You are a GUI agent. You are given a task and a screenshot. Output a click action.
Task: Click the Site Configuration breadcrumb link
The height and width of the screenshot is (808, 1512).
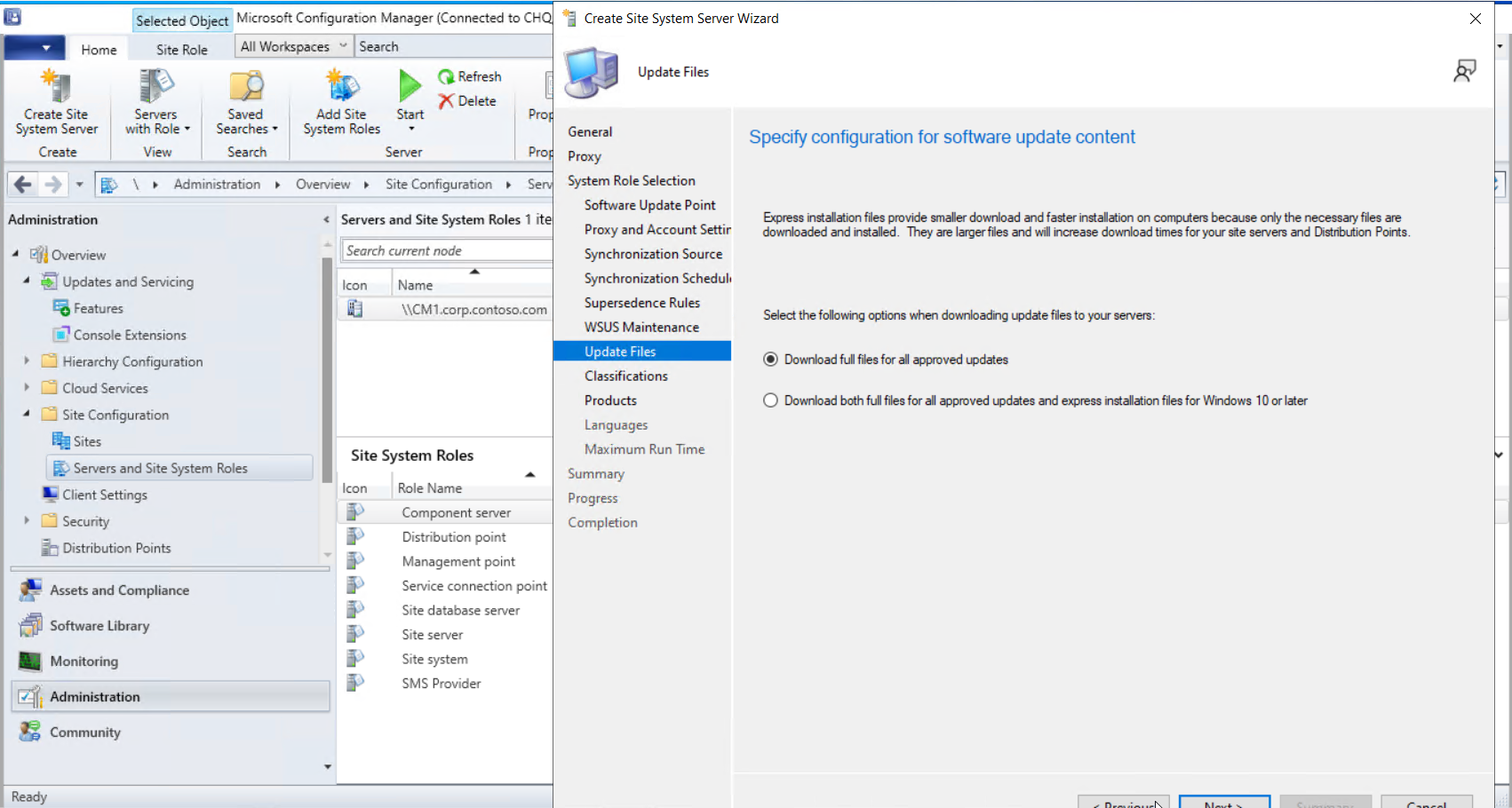pos(439,185)
